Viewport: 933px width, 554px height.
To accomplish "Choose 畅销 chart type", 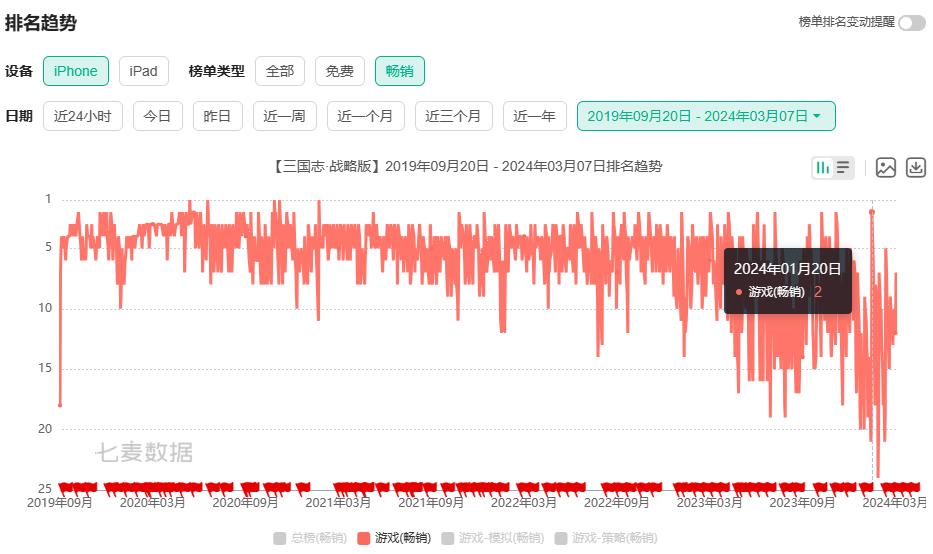I will tap(400, 71).
